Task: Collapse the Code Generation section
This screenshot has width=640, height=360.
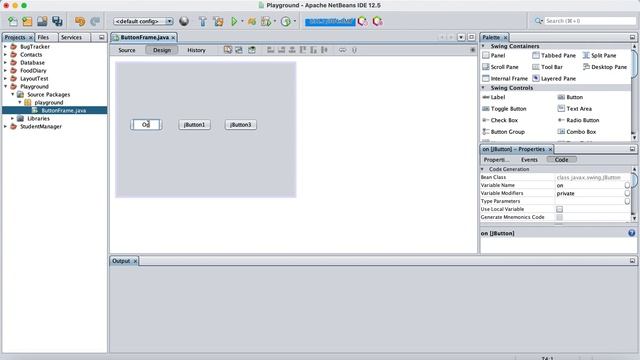Action: (482, 169)
